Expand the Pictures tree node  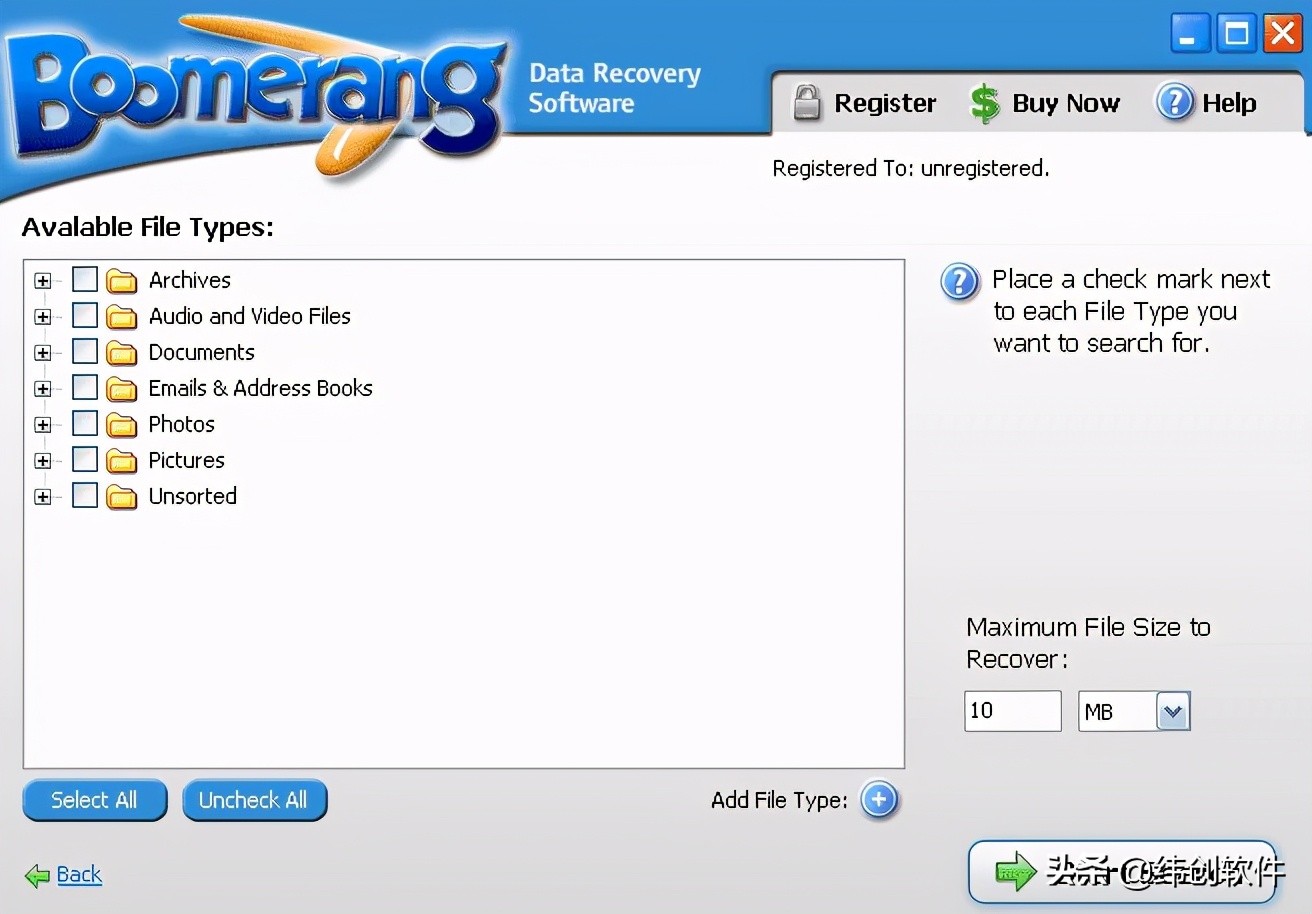(x=42, y=461)
